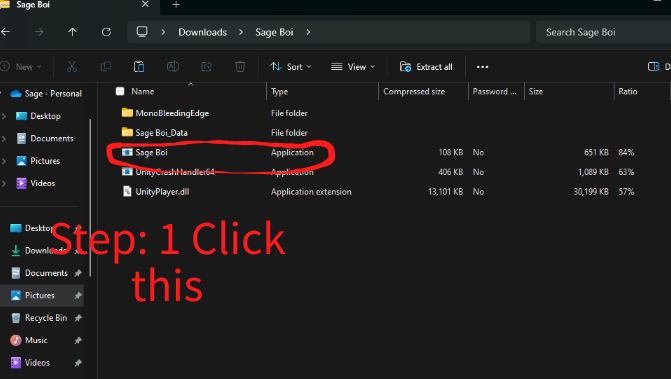Open pinned Videos in quick access
Image resolution: width=671 pixels, height=379 pixels.
click(x=45, y=363)
